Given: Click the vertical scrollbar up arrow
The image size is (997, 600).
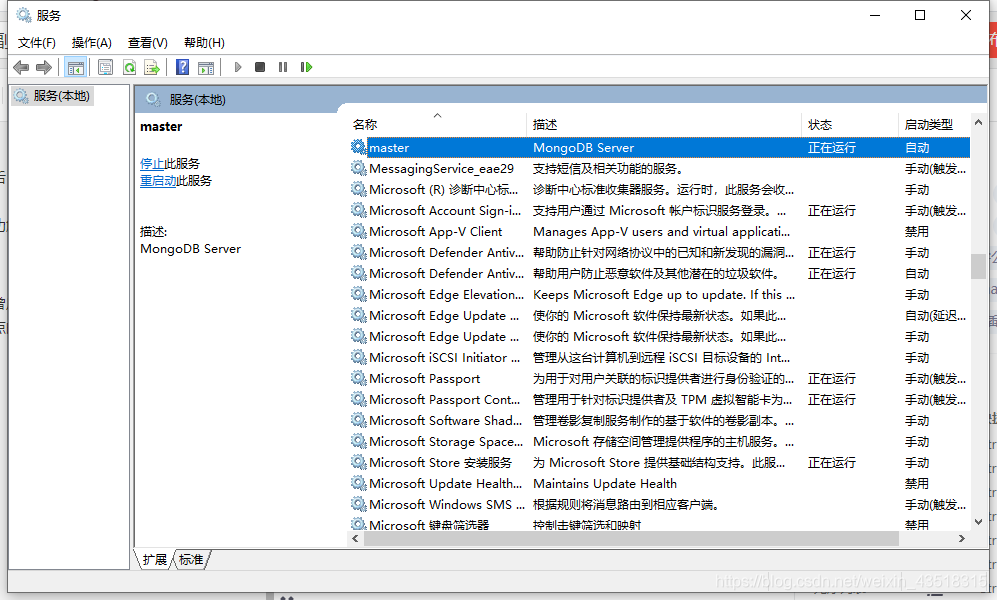Looking at the screenshot, I should coord(979,122).
